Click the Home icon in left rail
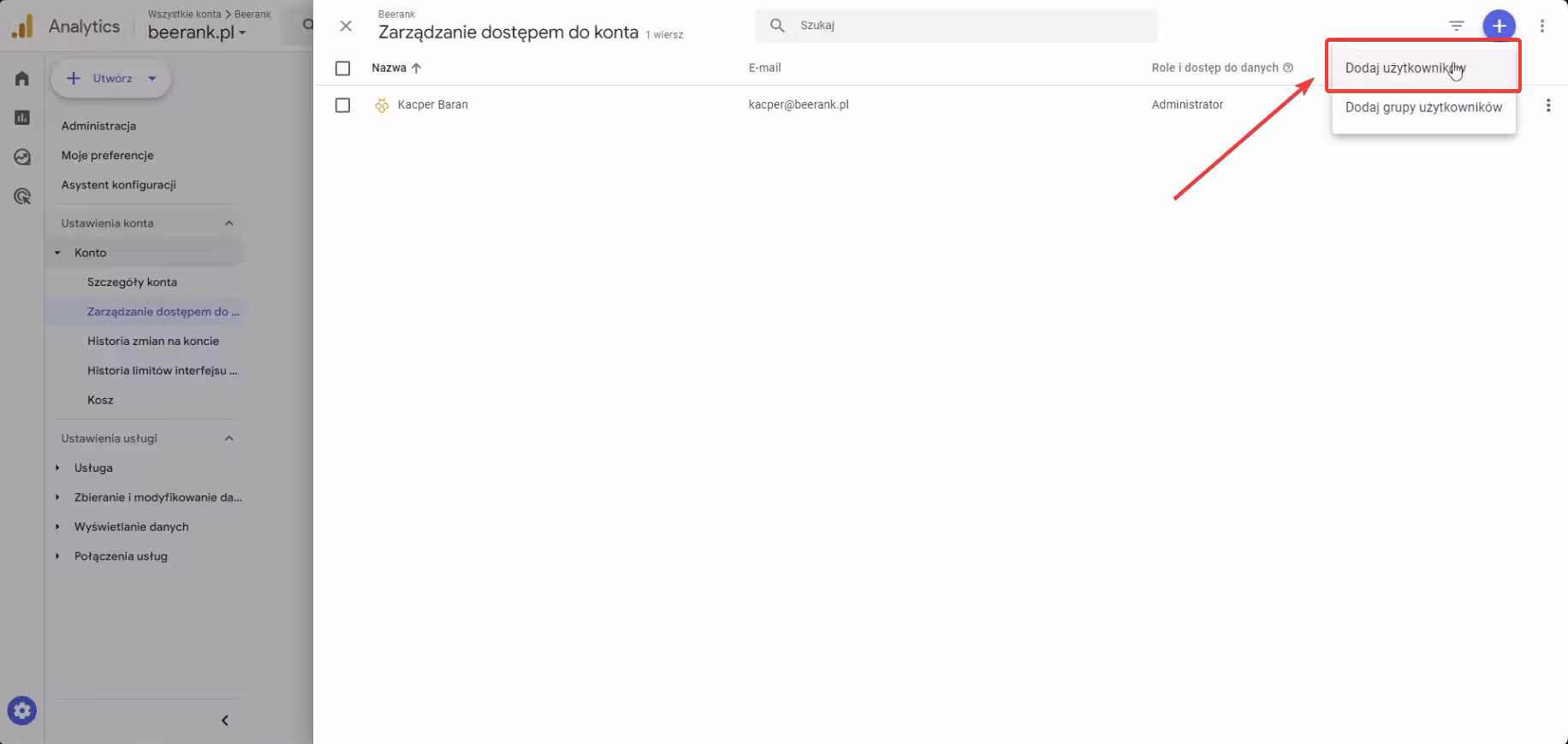The height and width of the screenshot is (744, 1568). click(x=22, y=79)
